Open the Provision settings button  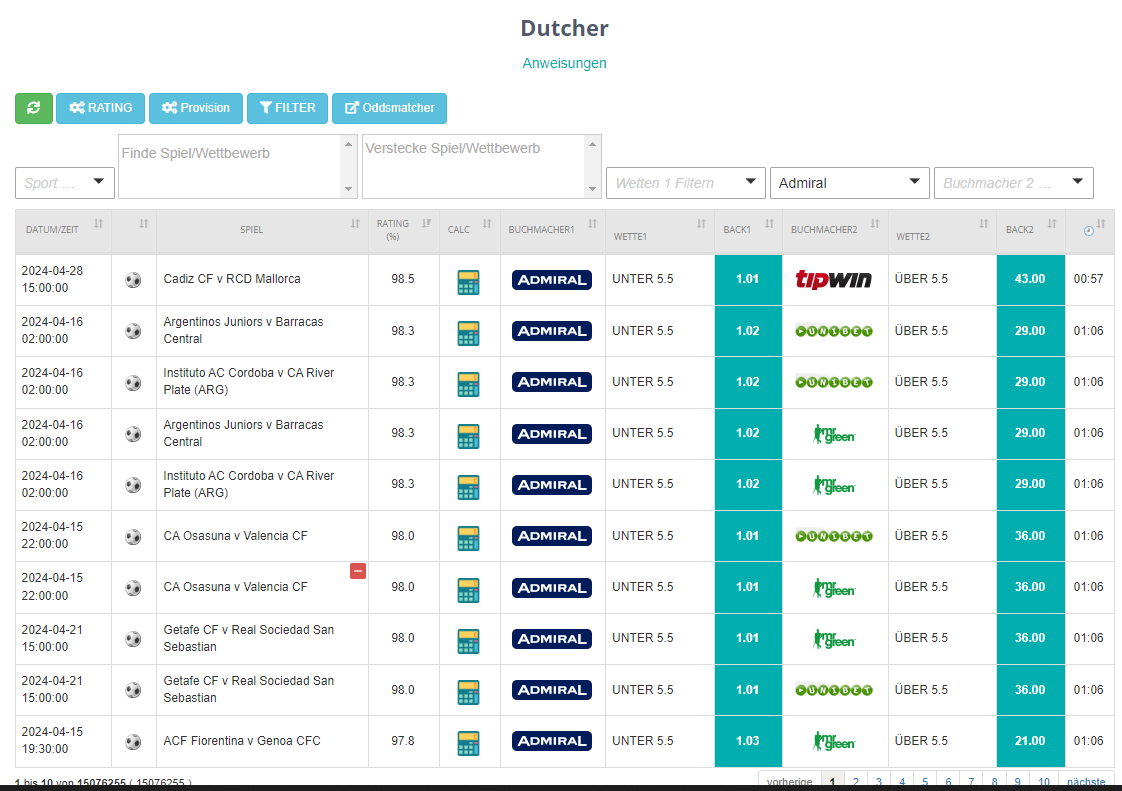[x=196, y=108]
